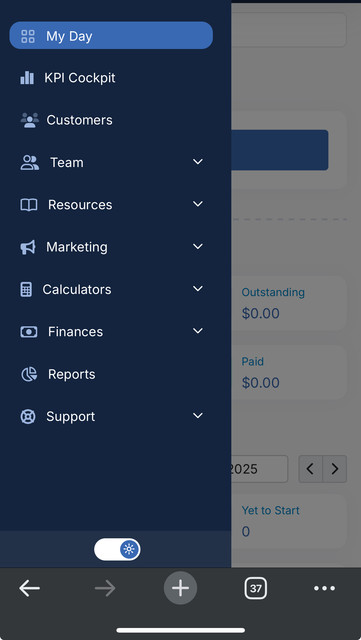Click the Finances money bill icon
This screenshot has height=640, width=361.
tap(29, 332)
